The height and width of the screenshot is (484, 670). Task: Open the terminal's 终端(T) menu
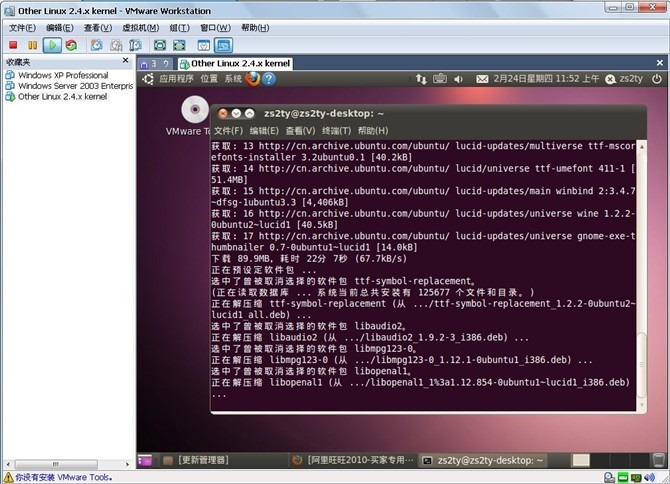tap(337, 131)
